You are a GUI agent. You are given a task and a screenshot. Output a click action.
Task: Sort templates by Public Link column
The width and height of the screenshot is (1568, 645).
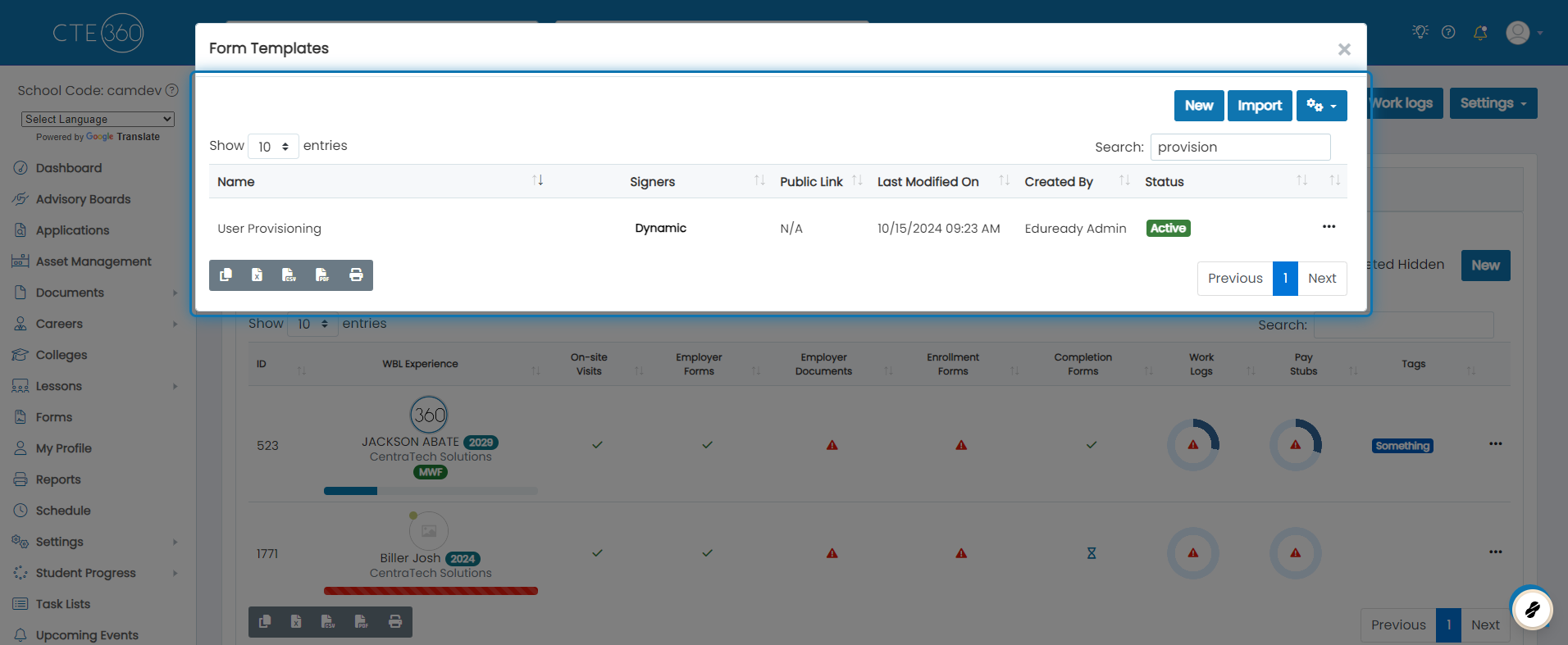click(820, 181)
